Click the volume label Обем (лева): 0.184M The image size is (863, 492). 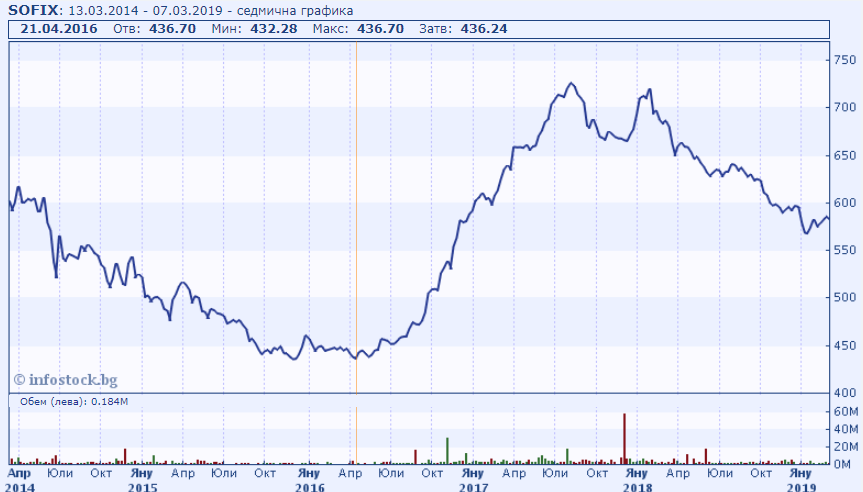(x=74, y=402)
